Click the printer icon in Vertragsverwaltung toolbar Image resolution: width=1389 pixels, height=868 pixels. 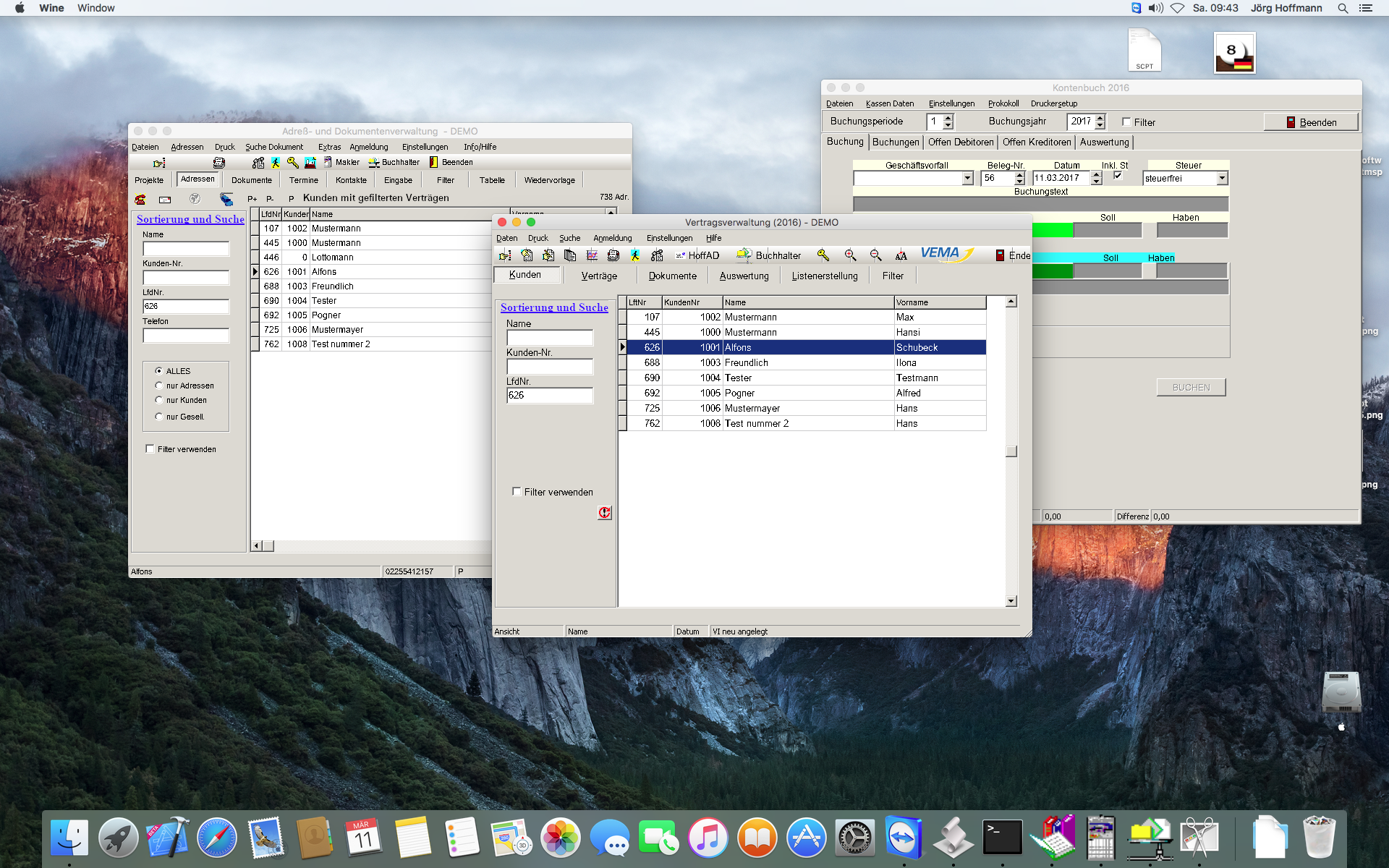613,255
